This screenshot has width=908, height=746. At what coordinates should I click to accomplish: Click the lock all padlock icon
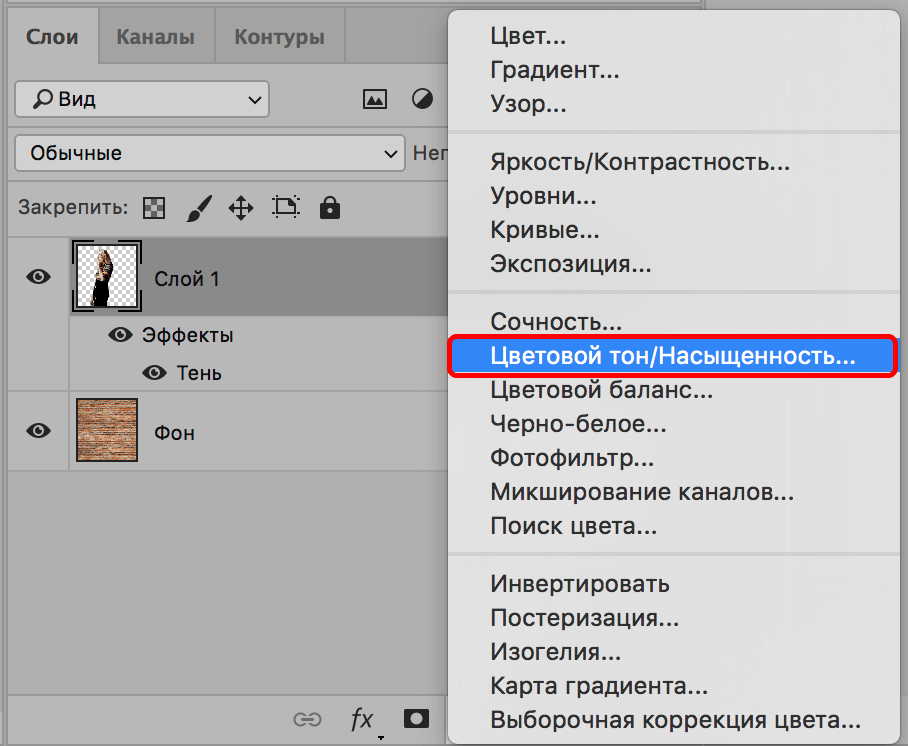click(x=329, y=208)
